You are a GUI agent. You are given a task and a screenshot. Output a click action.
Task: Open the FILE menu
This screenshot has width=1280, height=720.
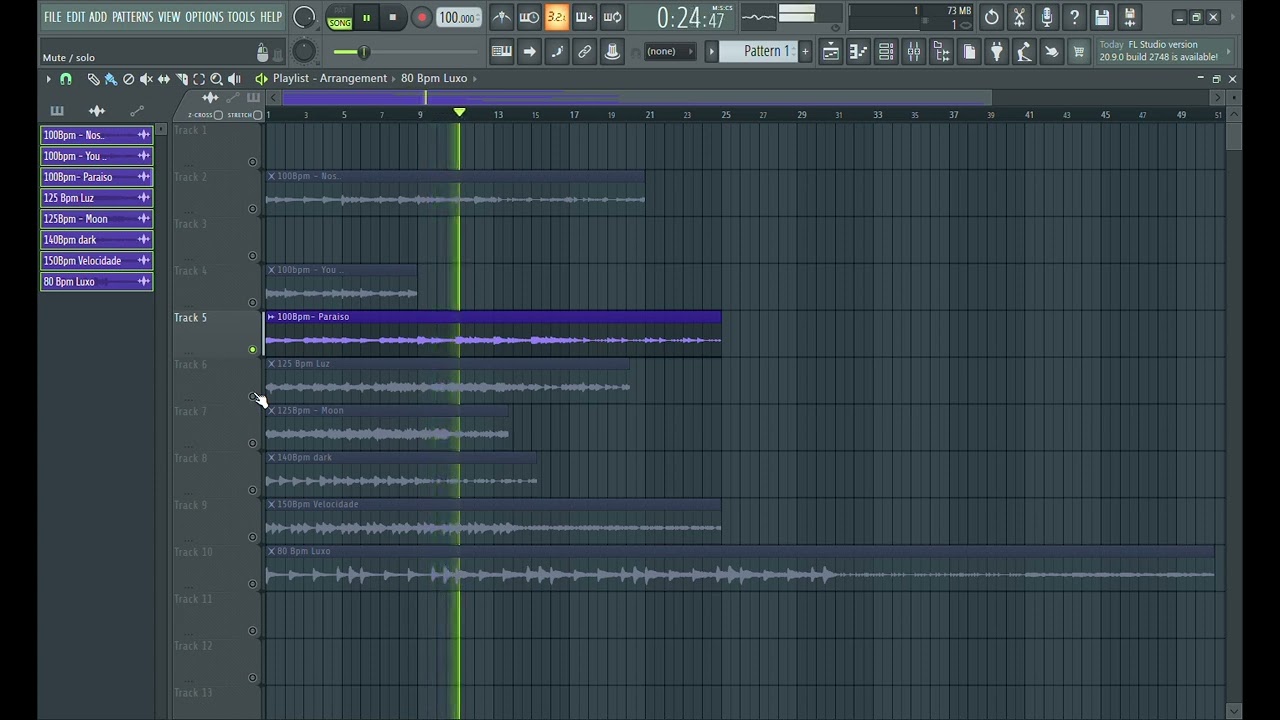tap(52, 17)
